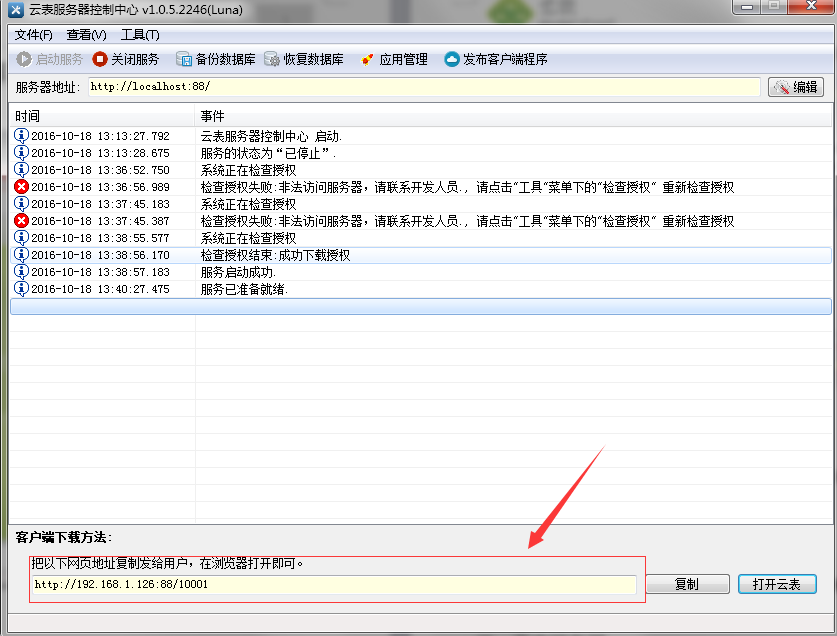Select event 系统正在检查授权 at 13:37:45.183

248,205
